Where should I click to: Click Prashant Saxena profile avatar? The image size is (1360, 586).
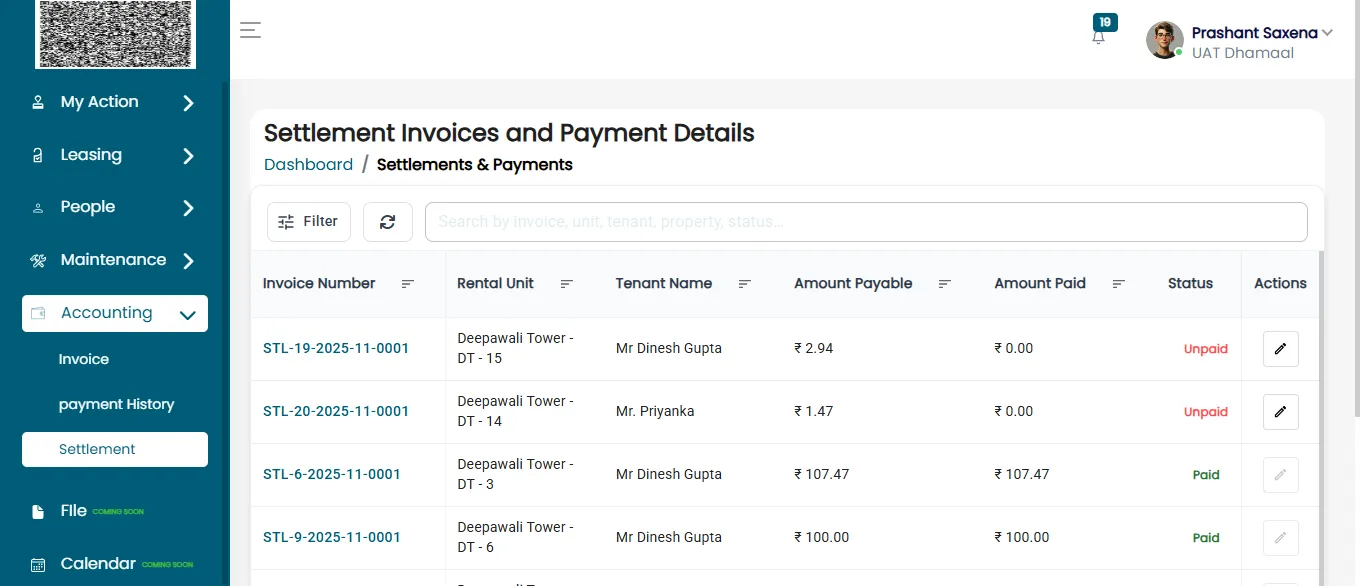[1165, 40]
